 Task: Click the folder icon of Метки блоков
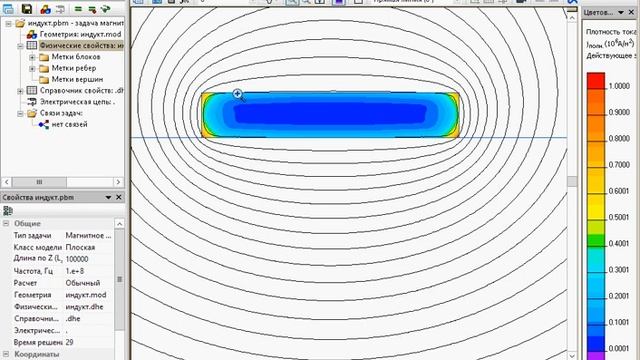point(44,57)
